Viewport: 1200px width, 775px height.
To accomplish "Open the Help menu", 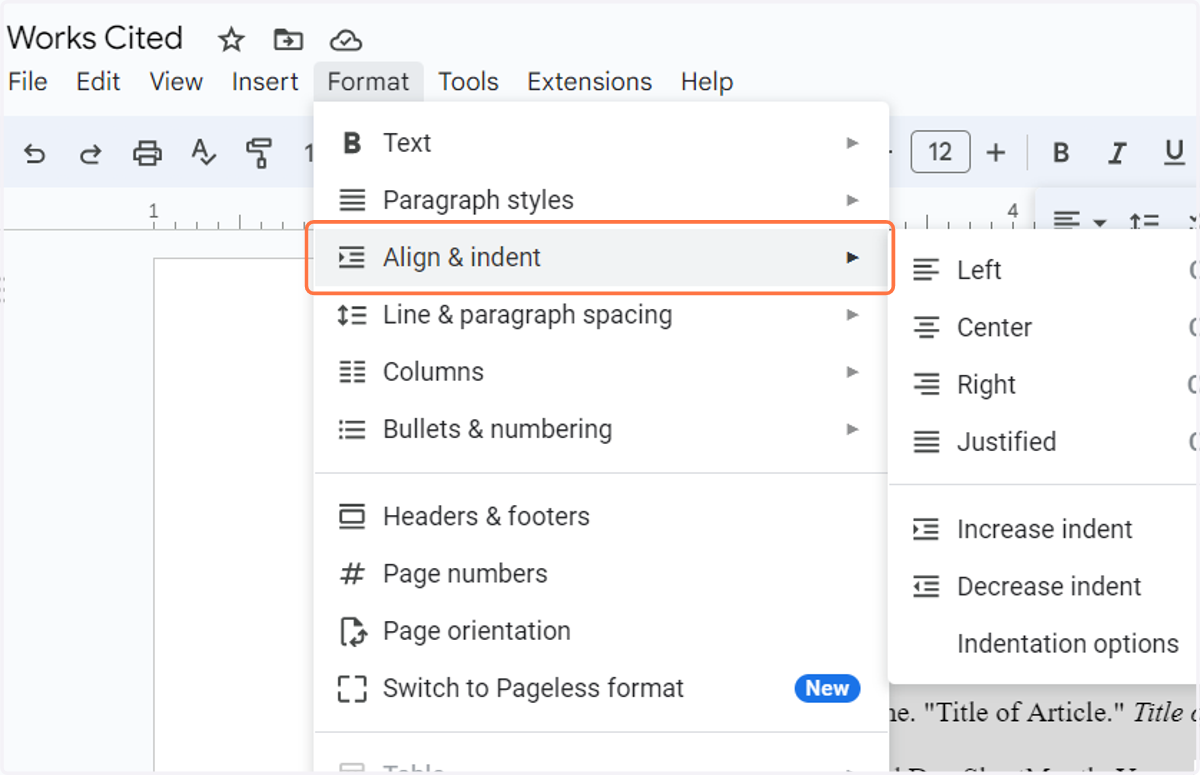I will pos(707,82).
